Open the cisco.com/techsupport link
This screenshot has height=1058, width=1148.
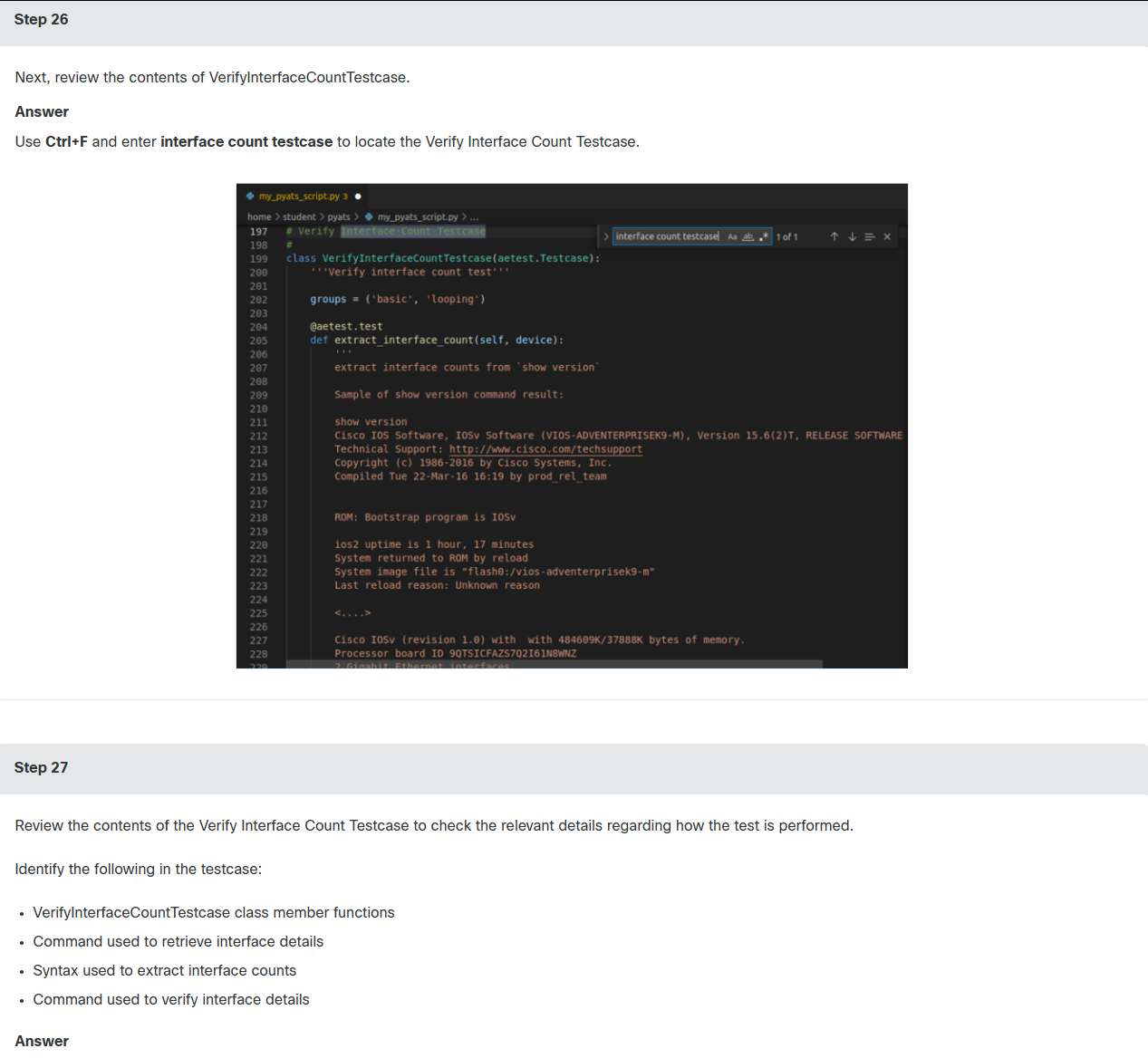tap(545, 449)
